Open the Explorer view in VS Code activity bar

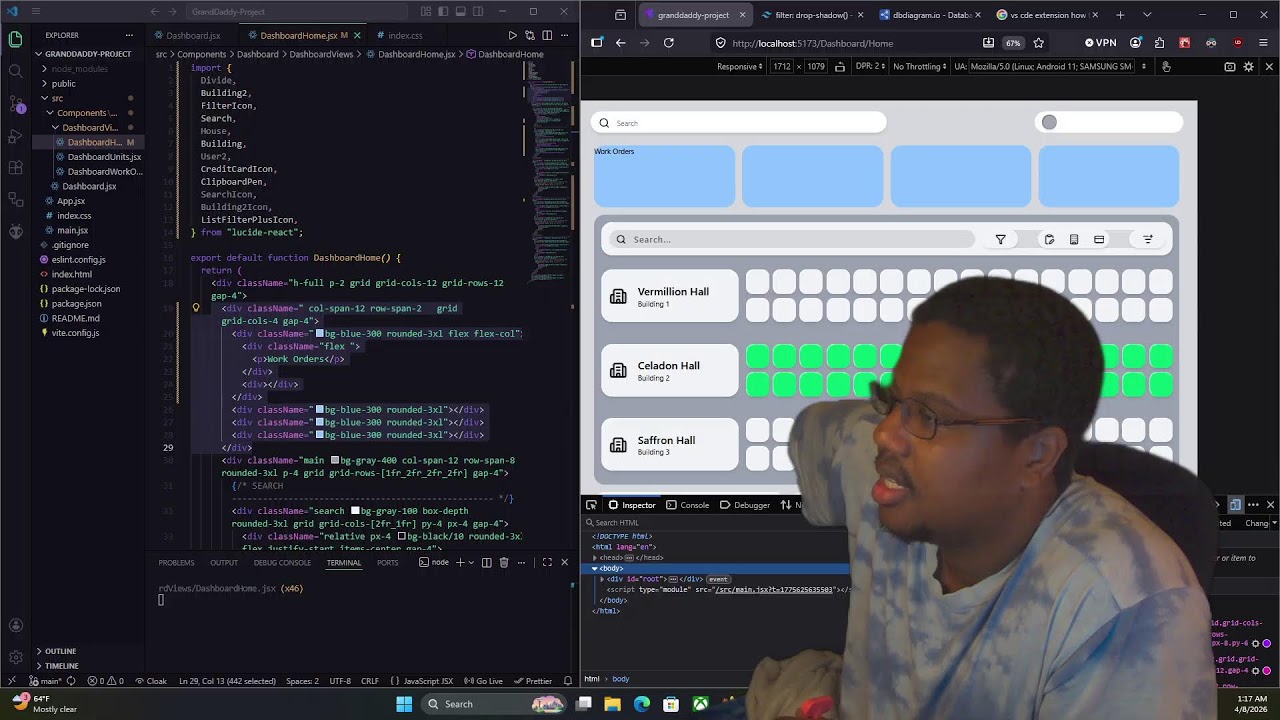pos(15,40)
